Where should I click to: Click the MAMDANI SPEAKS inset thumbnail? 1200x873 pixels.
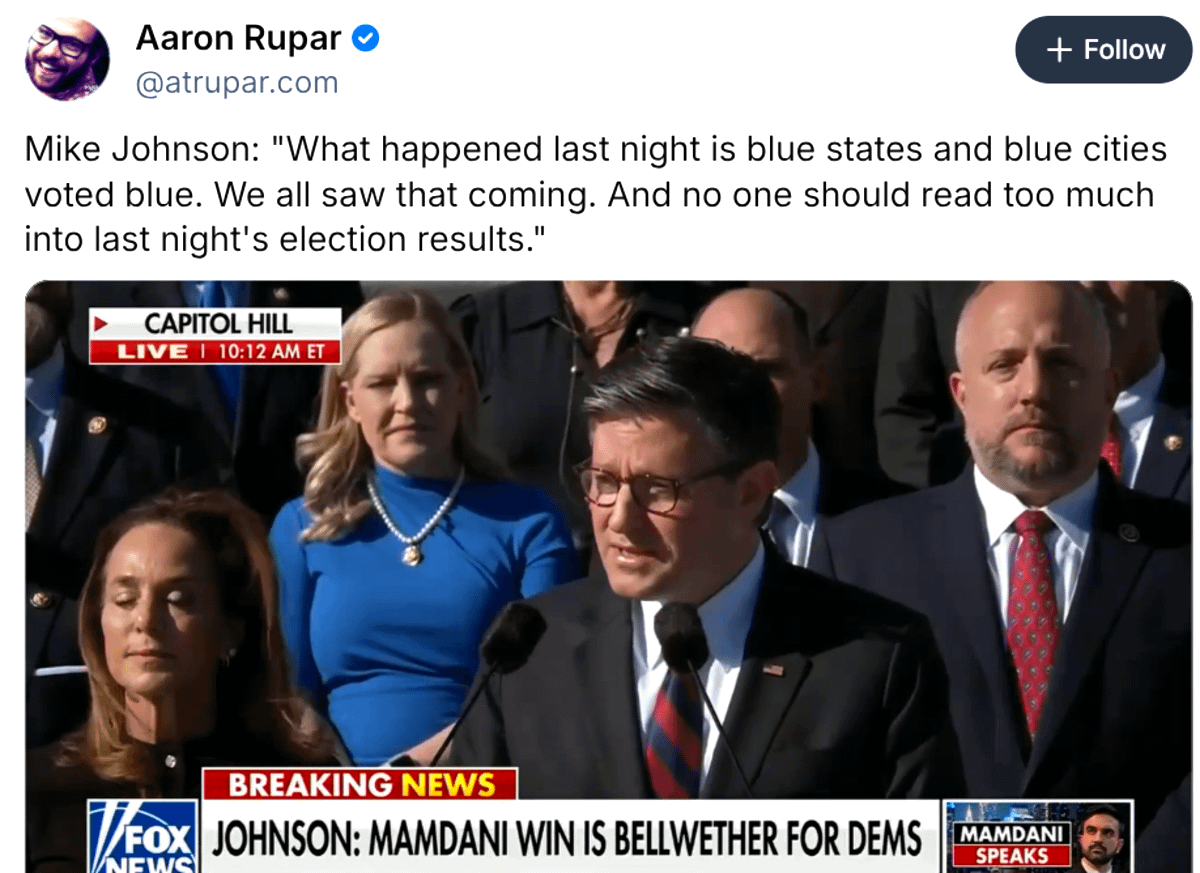pyautogui.click(x=1038, y=836)
